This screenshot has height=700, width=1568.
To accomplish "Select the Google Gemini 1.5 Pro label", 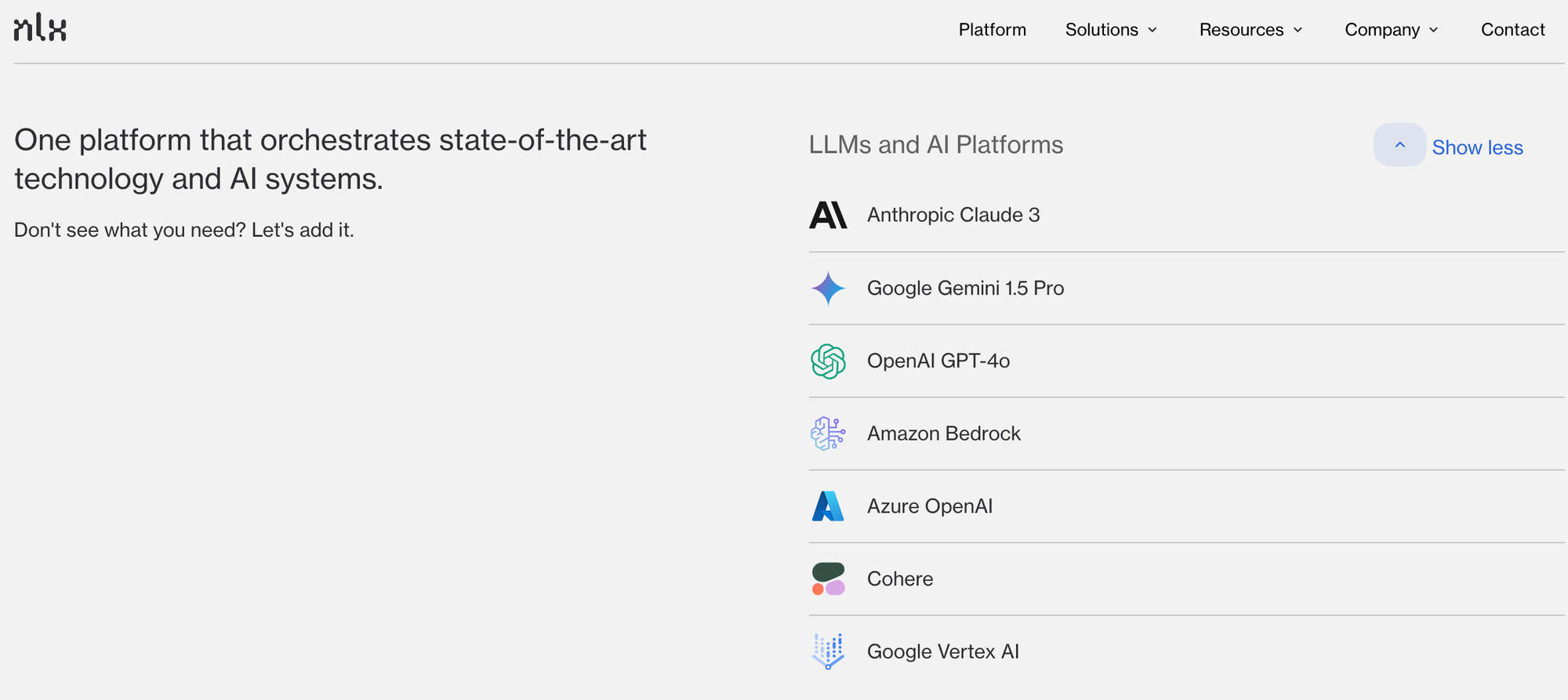I will pyautogui.click(x=965, y=288).
